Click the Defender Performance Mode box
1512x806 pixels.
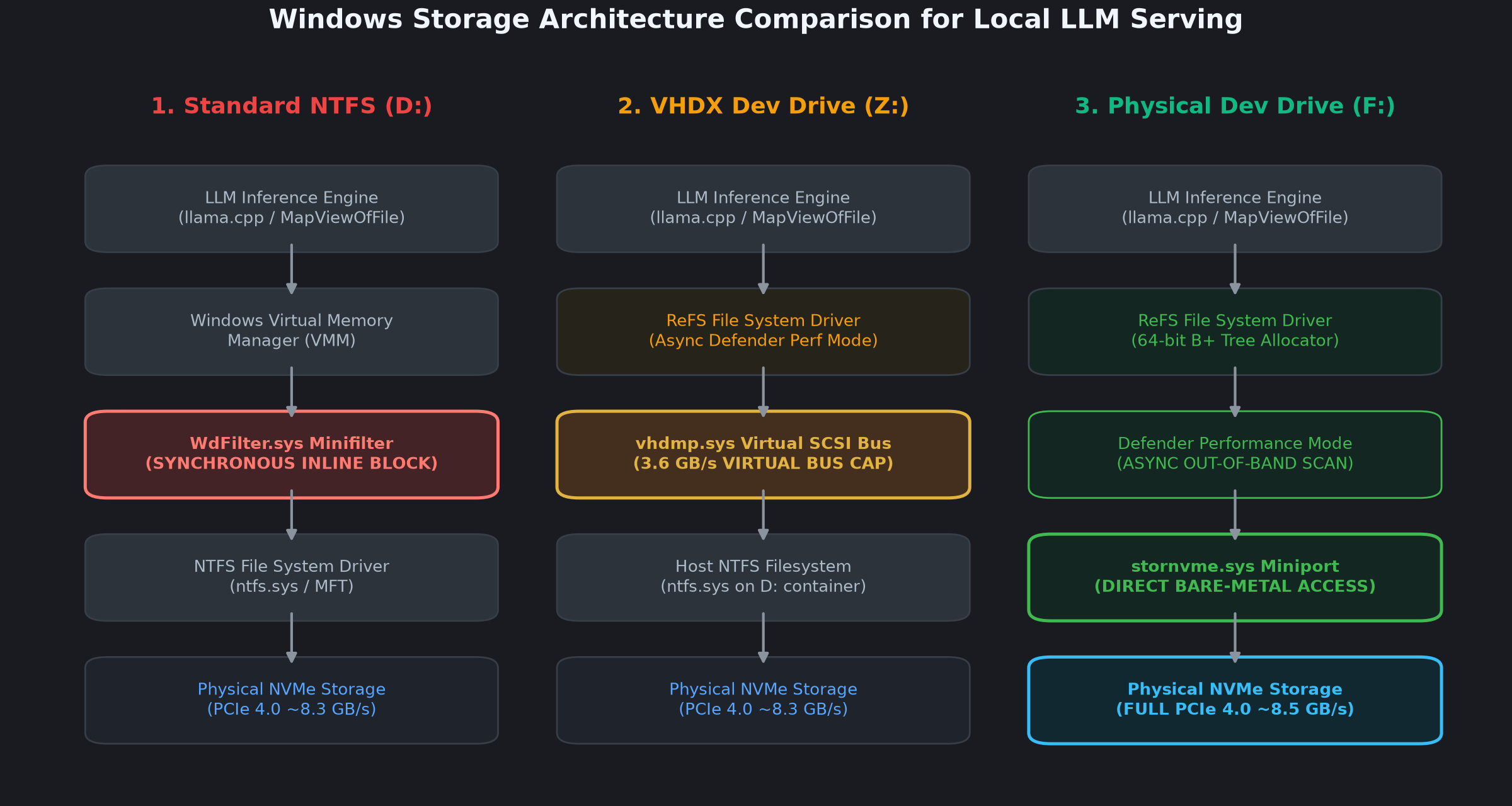[x=1235, y=455]
